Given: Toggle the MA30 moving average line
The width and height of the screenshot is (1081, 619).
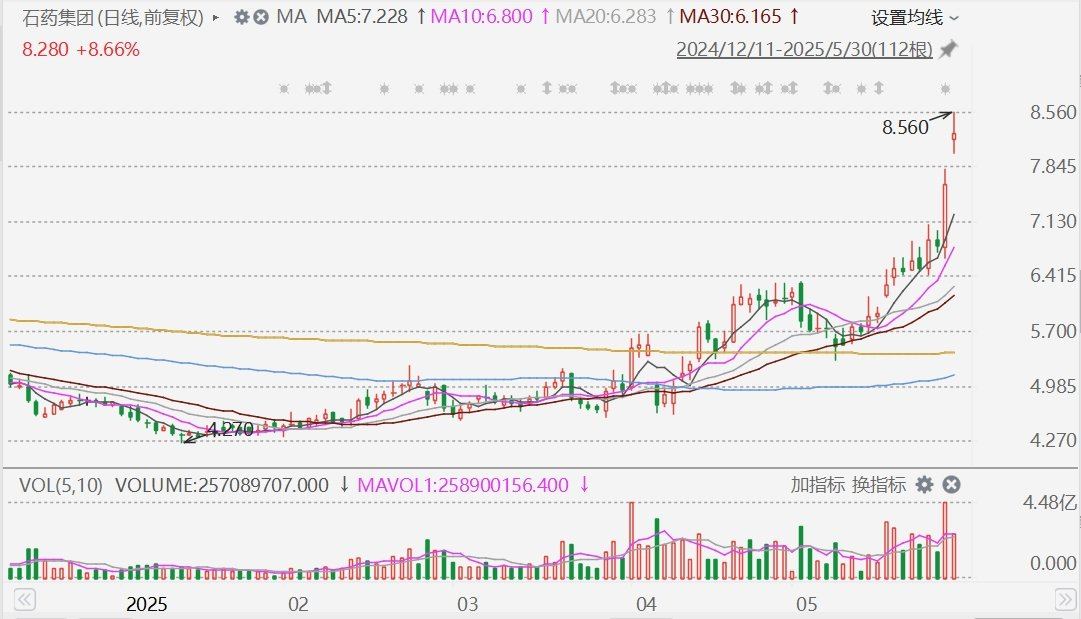Looking at the screenshot, I should 731,17.
